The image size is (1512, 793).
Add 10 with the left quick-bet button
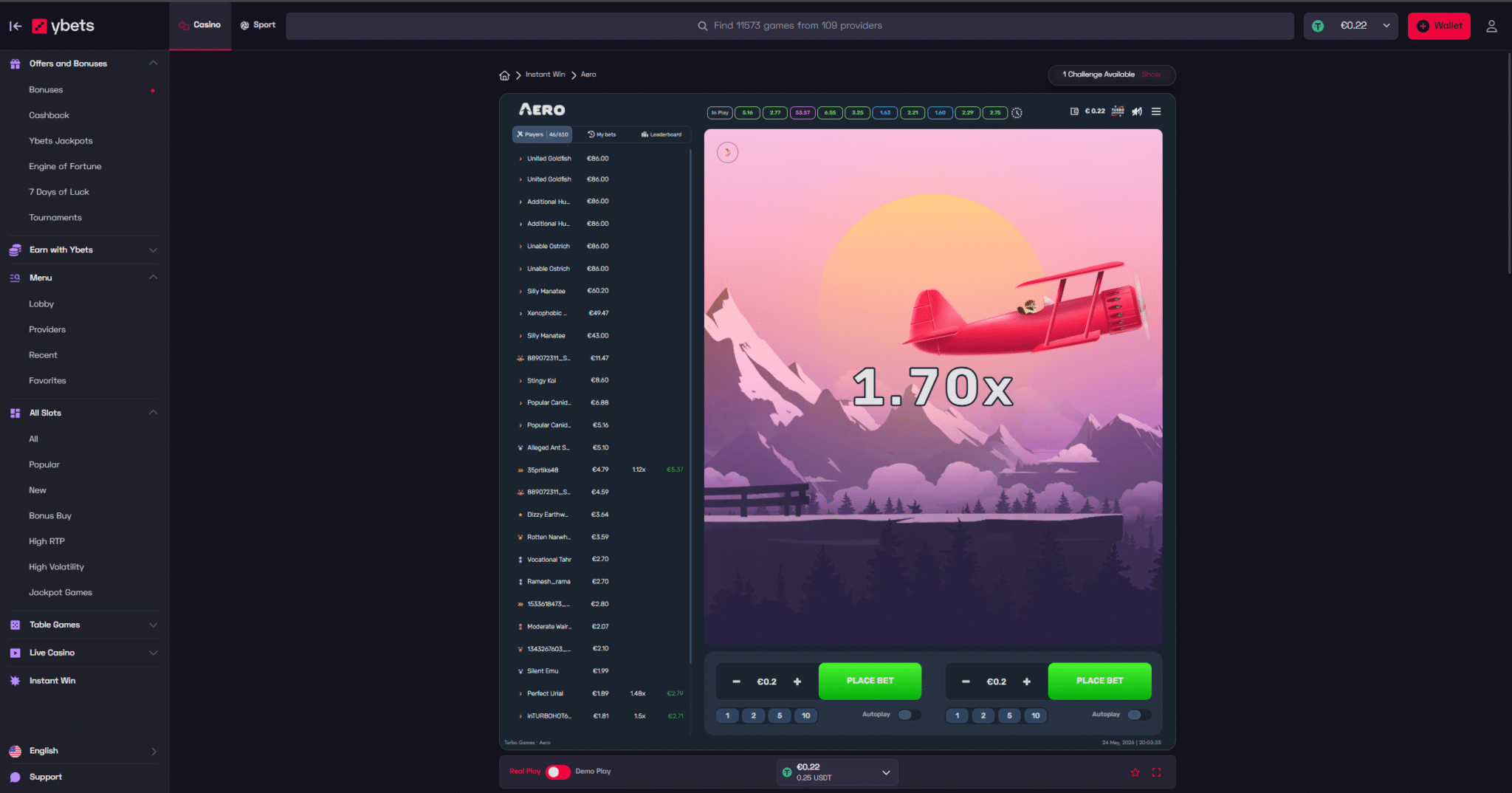point(806,715)
